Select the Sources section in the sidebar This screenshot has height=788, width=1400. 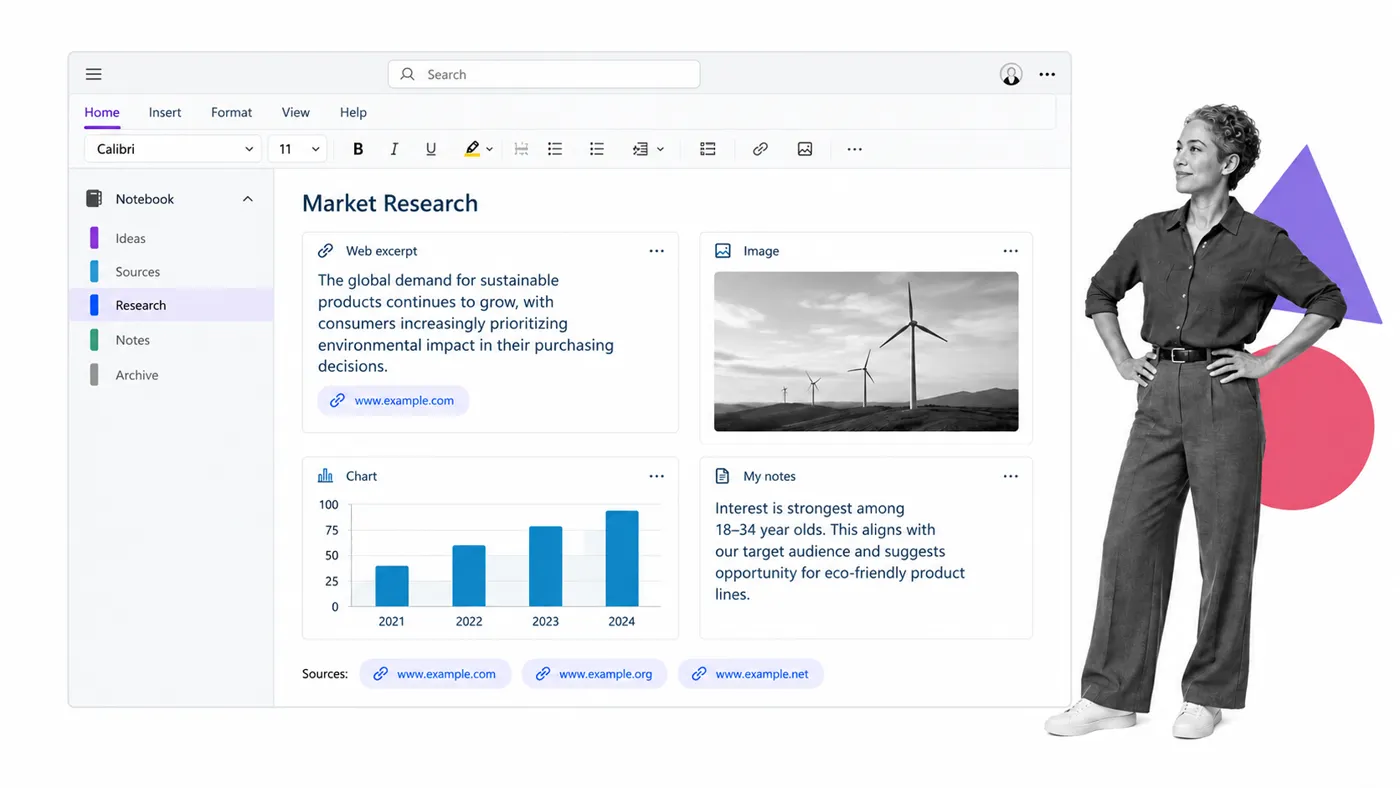[171, 272]
